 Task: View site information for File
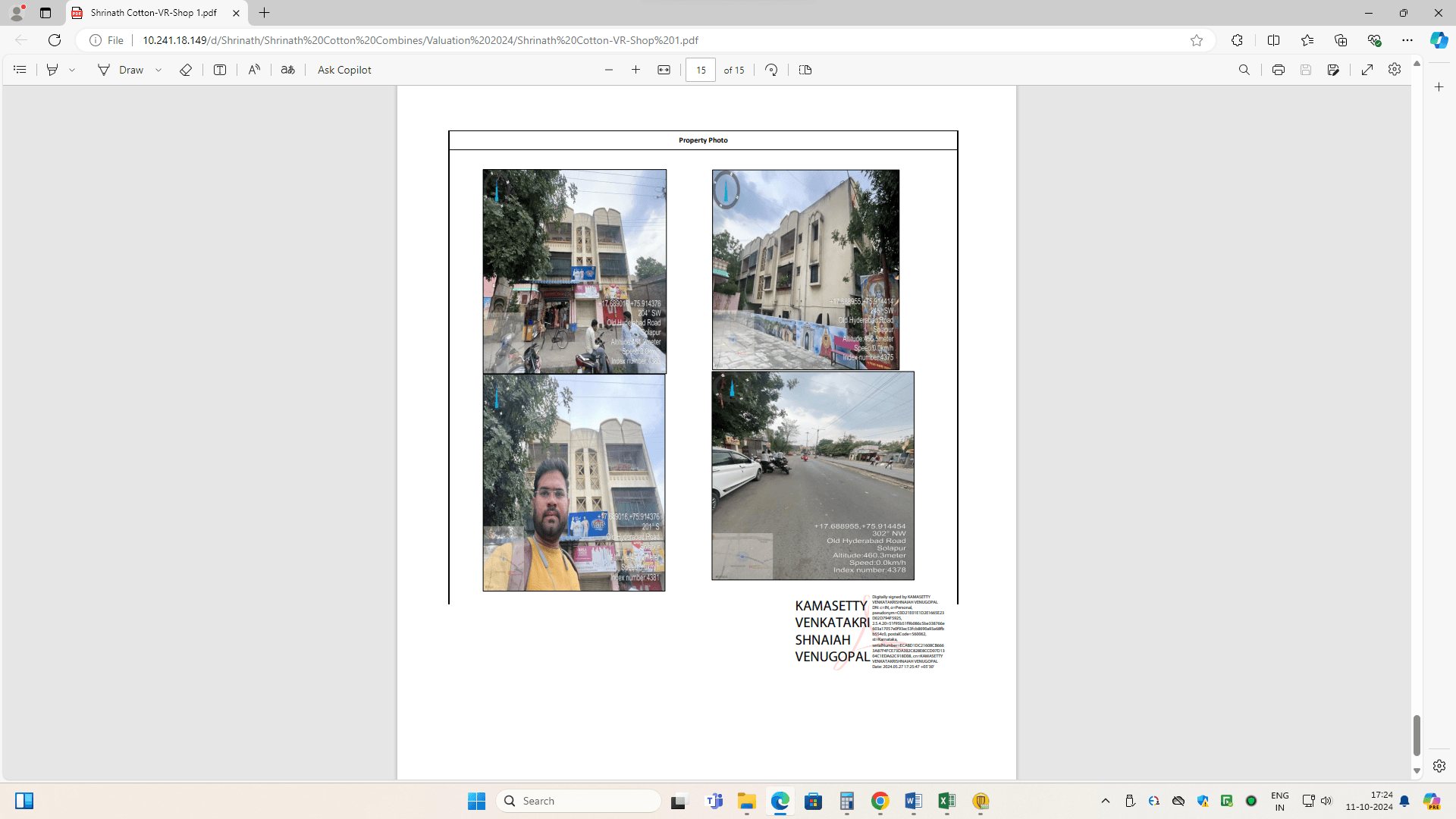106,40
